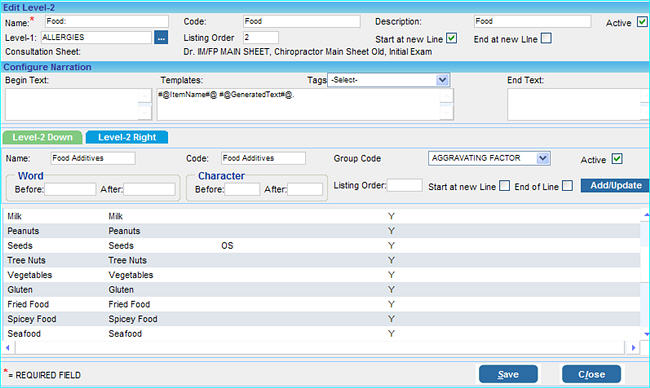Click the Word After field
Screen dimensions: 650x388
pyautogui.click(x=149, y=189)
